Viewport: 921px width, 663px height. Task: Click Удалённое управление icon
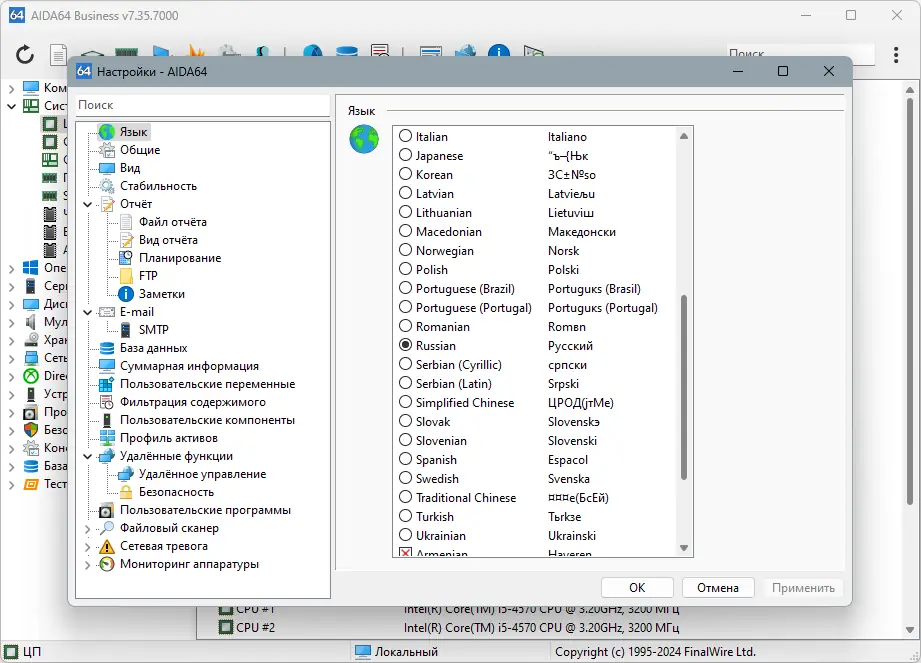(126, 474)
